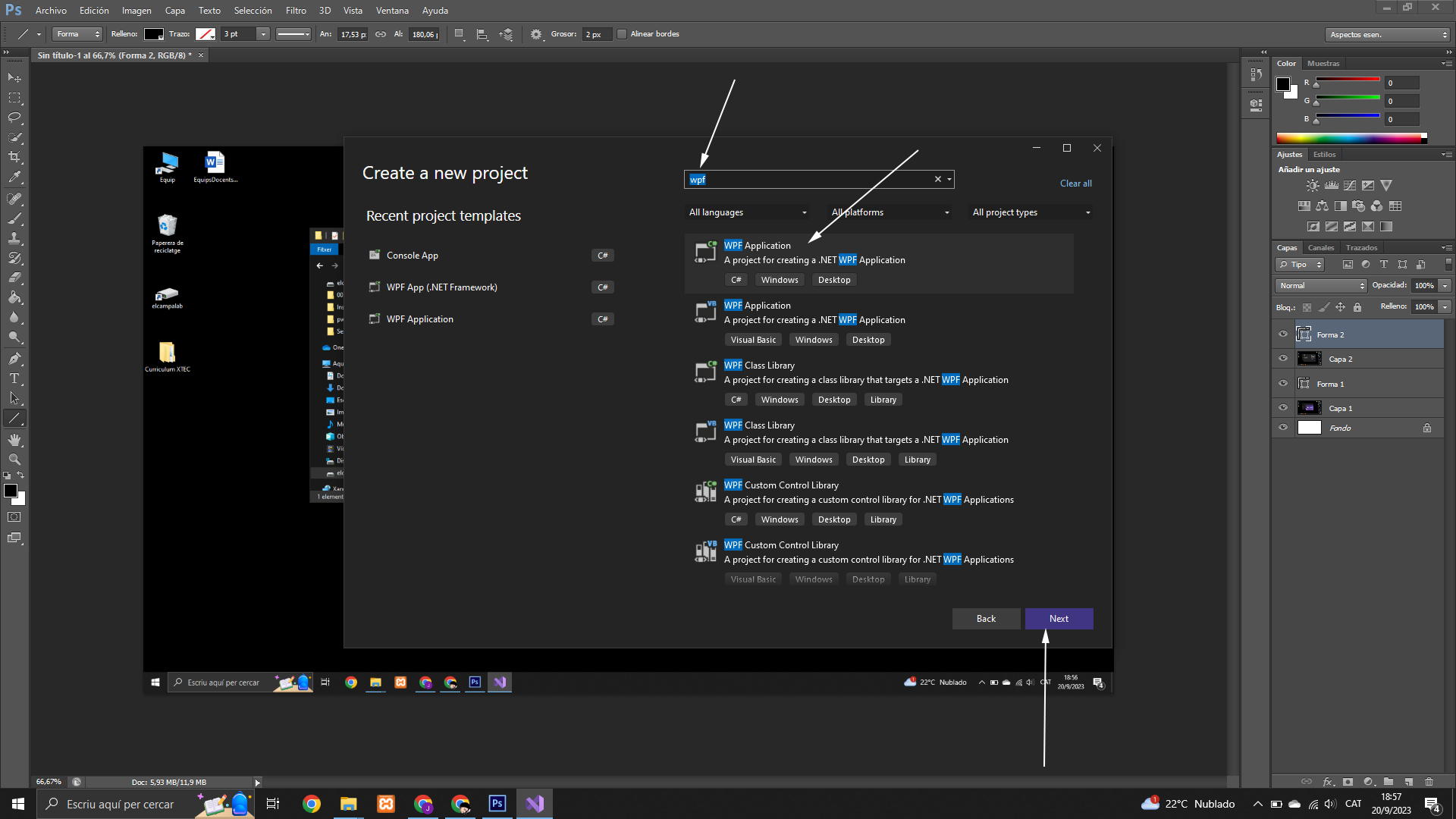Expand the Forma tool mode dropdown
Screen dimensions: 1456x819
pos(77,34)
